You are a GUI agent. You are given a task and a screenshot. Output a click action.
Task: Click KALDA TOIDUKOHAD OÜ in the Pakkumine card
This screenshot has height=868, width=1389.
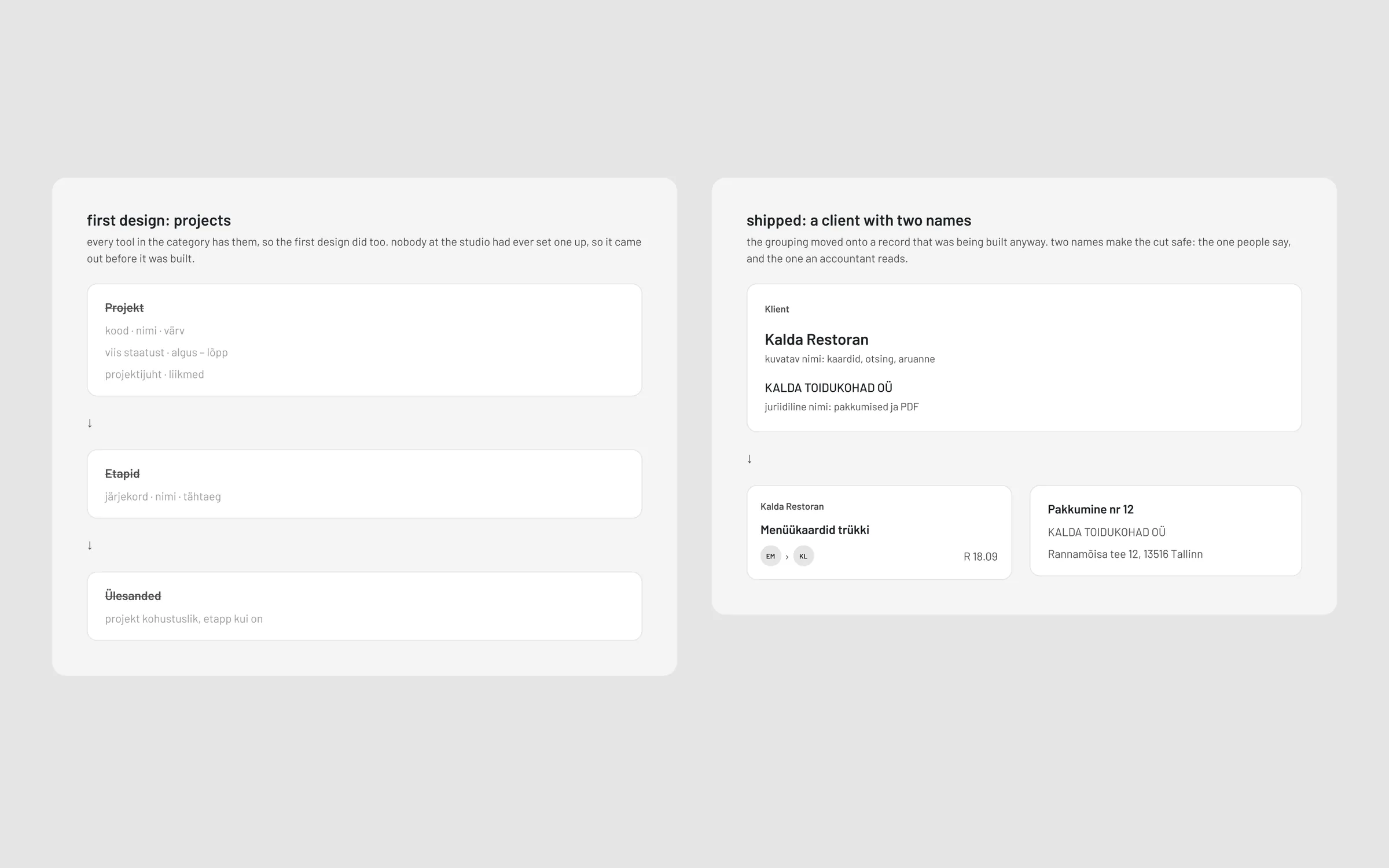1107,532
